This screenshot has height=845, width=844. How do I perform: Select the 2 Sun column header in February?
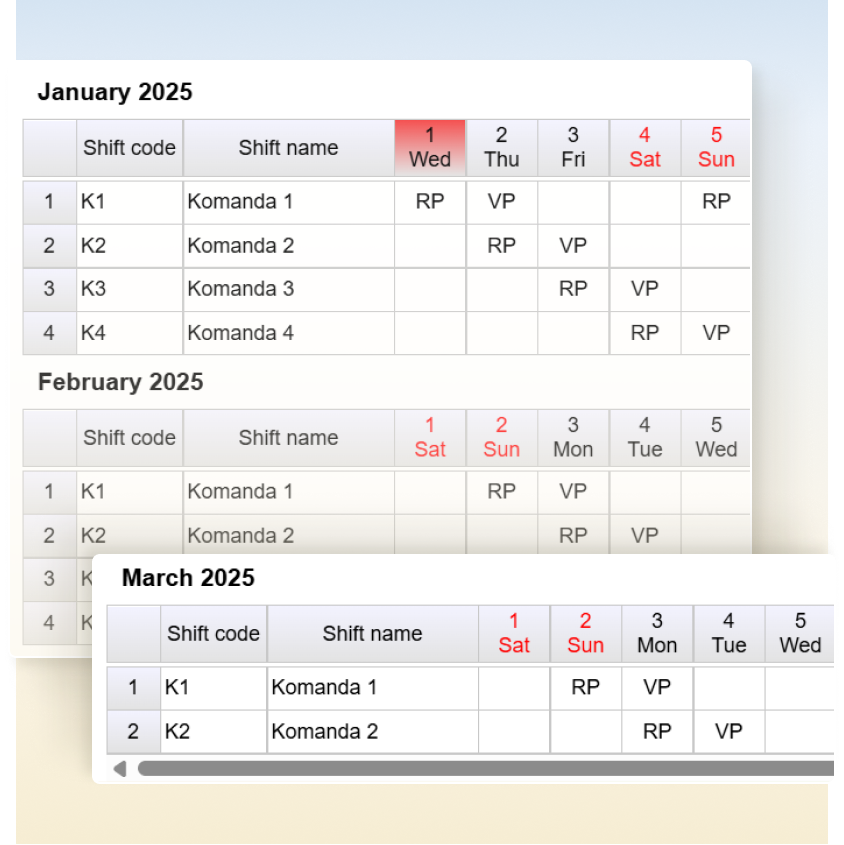501,438
